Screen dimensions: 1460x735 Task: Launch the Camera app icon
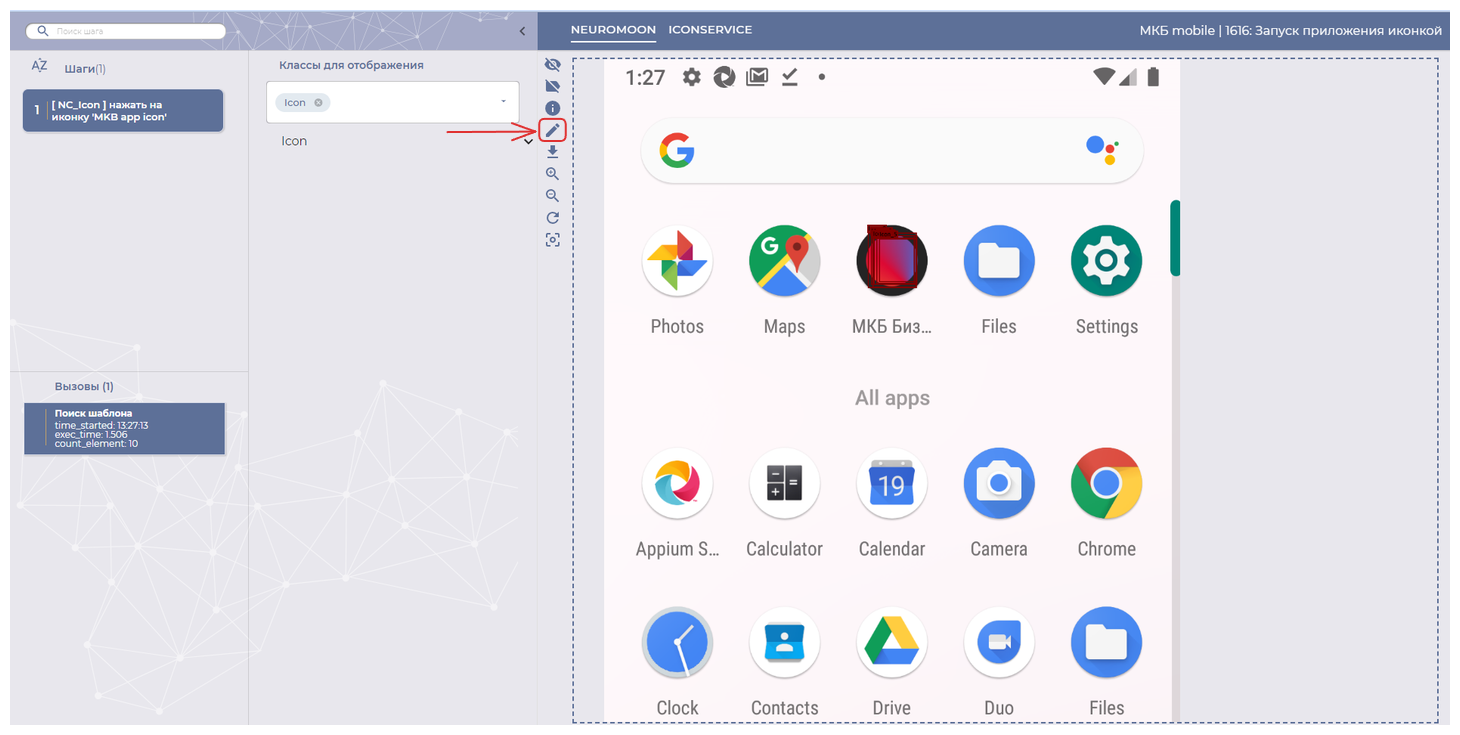coord(999,484)
